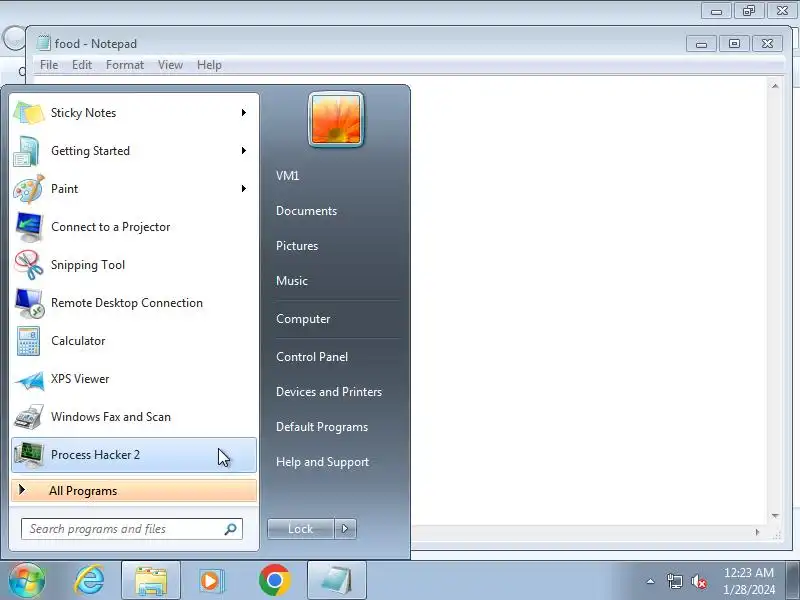Screen dimensions: 800x600
Task: Launch Windows Media Player from the taskbar
Action: tap(211, 580)
